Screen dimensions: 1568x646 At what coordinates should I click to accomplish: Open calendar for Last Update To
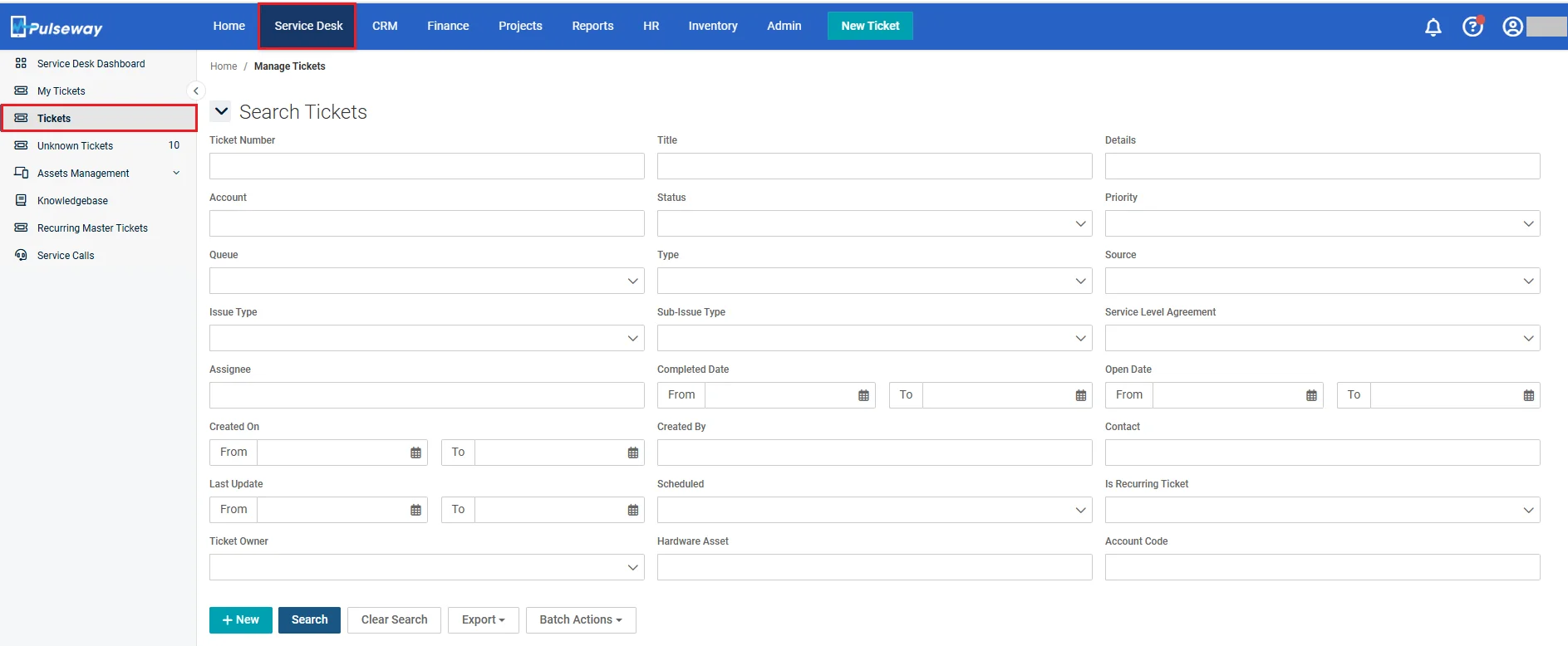click(632, 510)
